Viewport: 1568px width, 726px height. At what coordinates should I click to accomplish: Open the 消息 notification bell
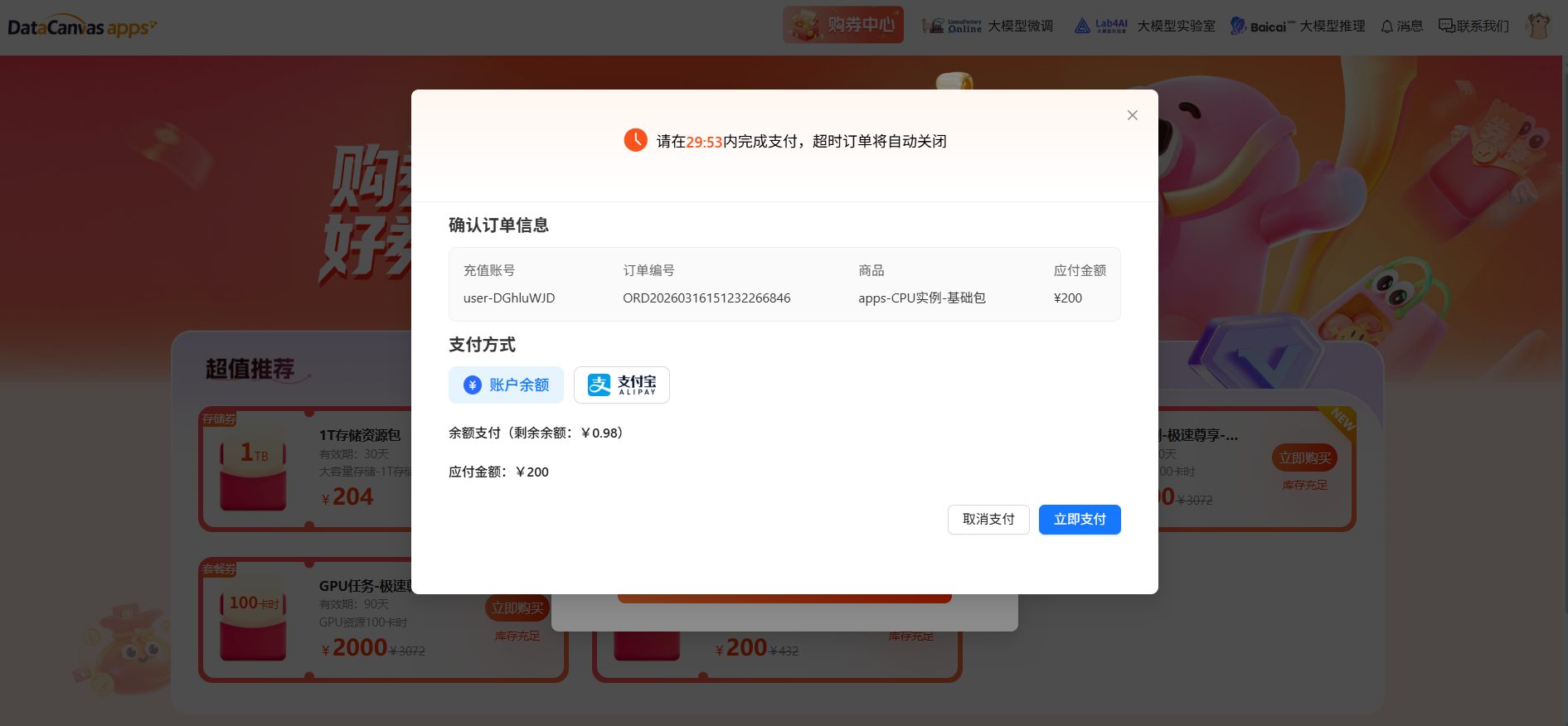click(x=1401, y=27)
